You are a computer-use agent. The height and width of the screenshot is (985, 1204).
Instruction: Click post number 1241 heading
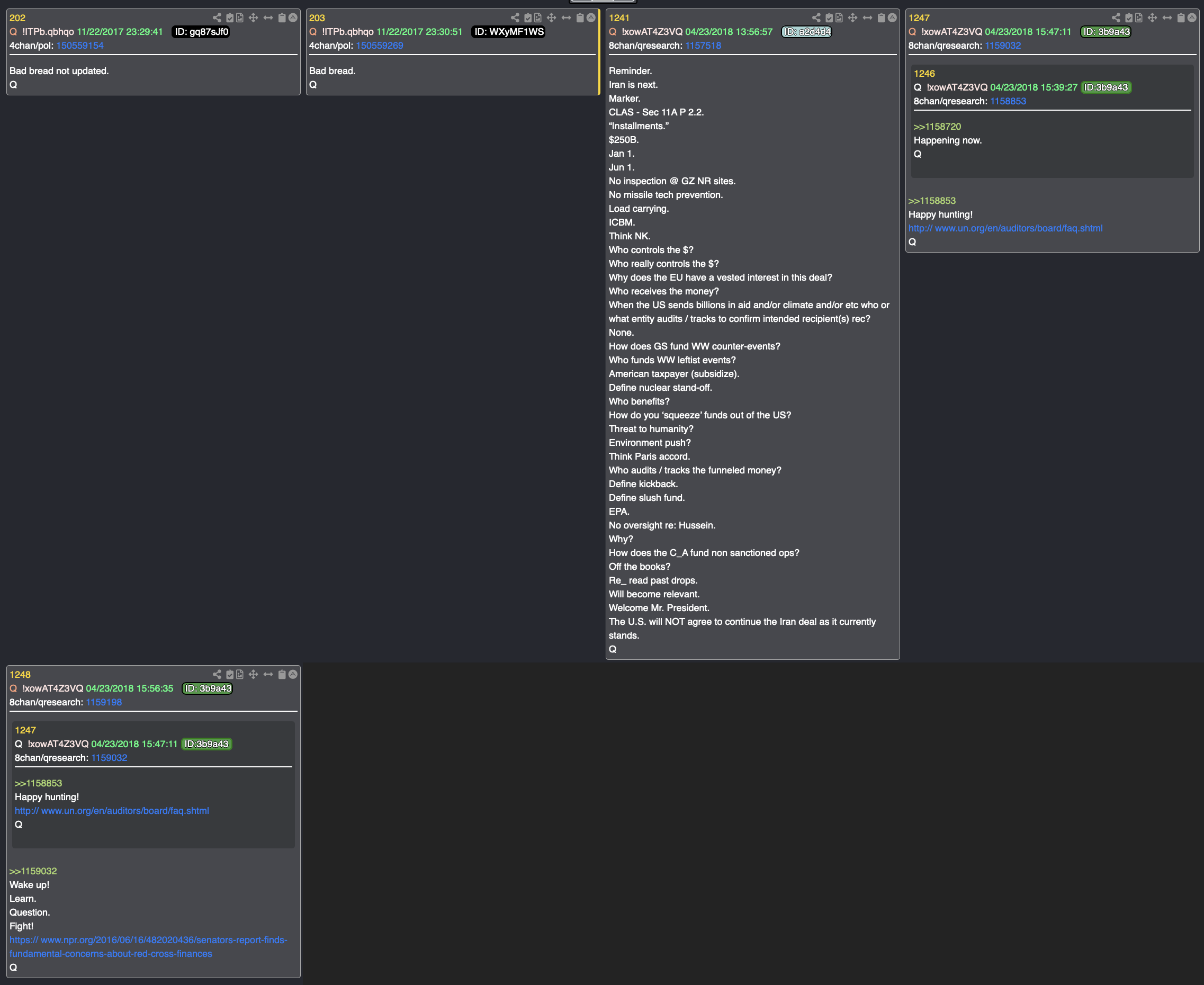coord(619,17)
